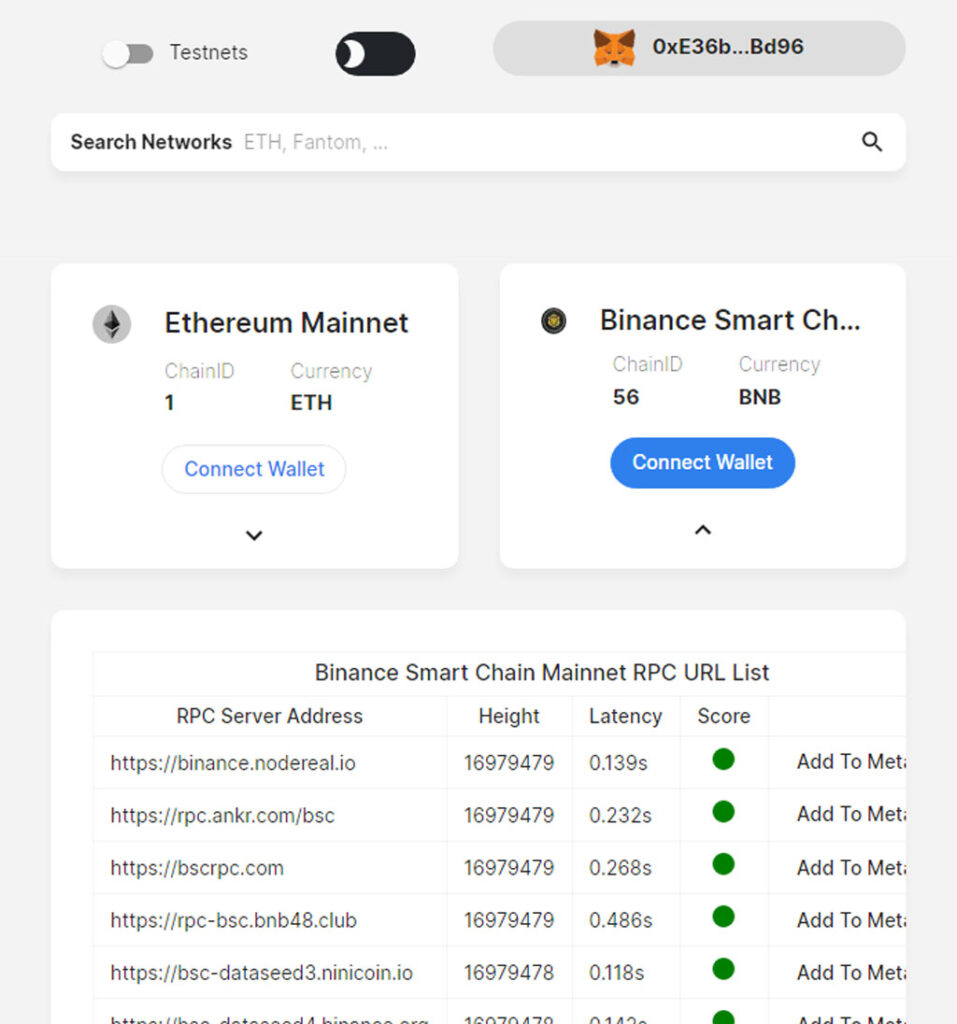Click the MetaMask fox icon
957x1024 pixels.
click(613, 48)
